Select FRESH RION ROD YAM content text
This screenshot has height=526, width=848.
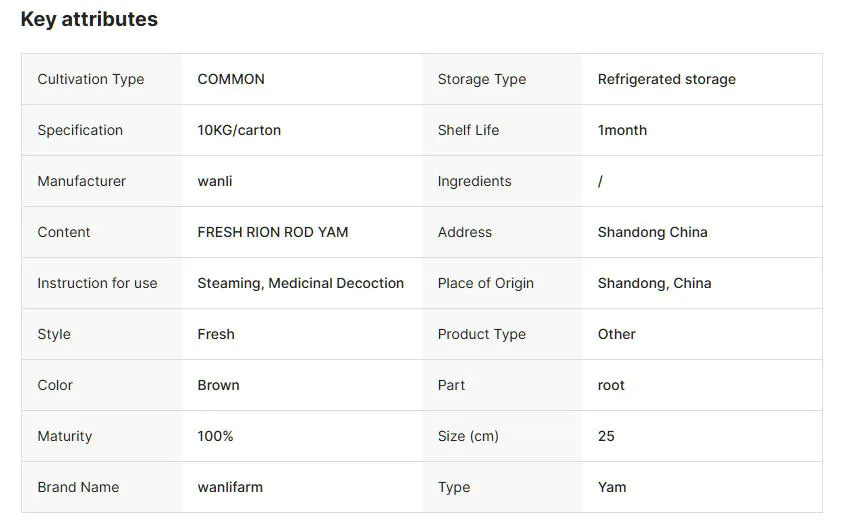[273, 232]
